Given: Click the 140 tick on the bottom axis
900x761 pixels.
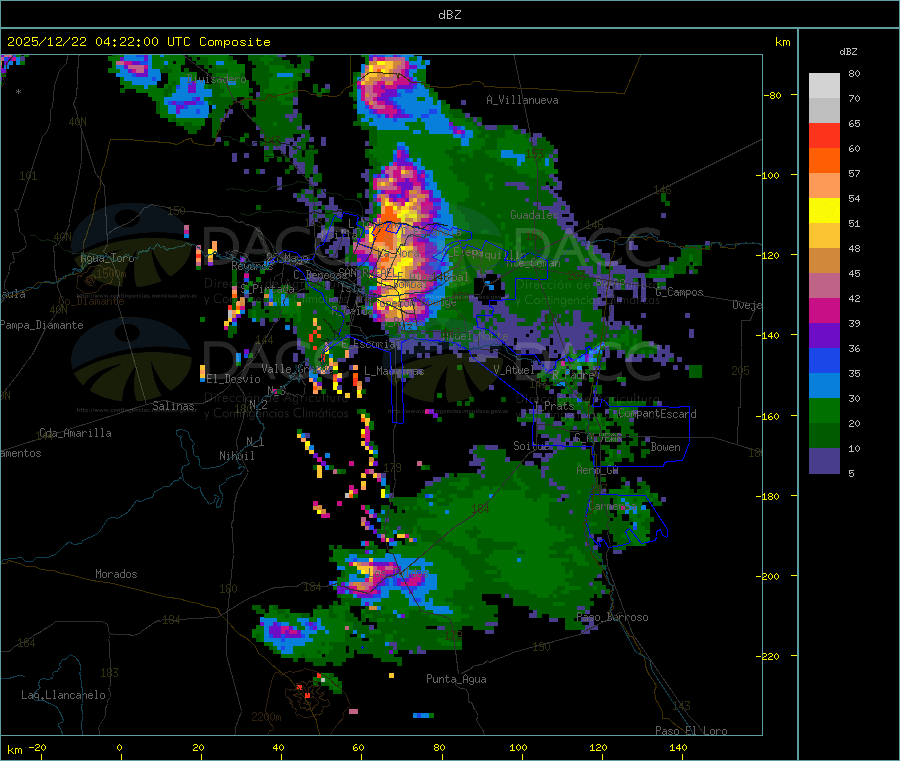Looking at the screenshot, I should [678, 747].
